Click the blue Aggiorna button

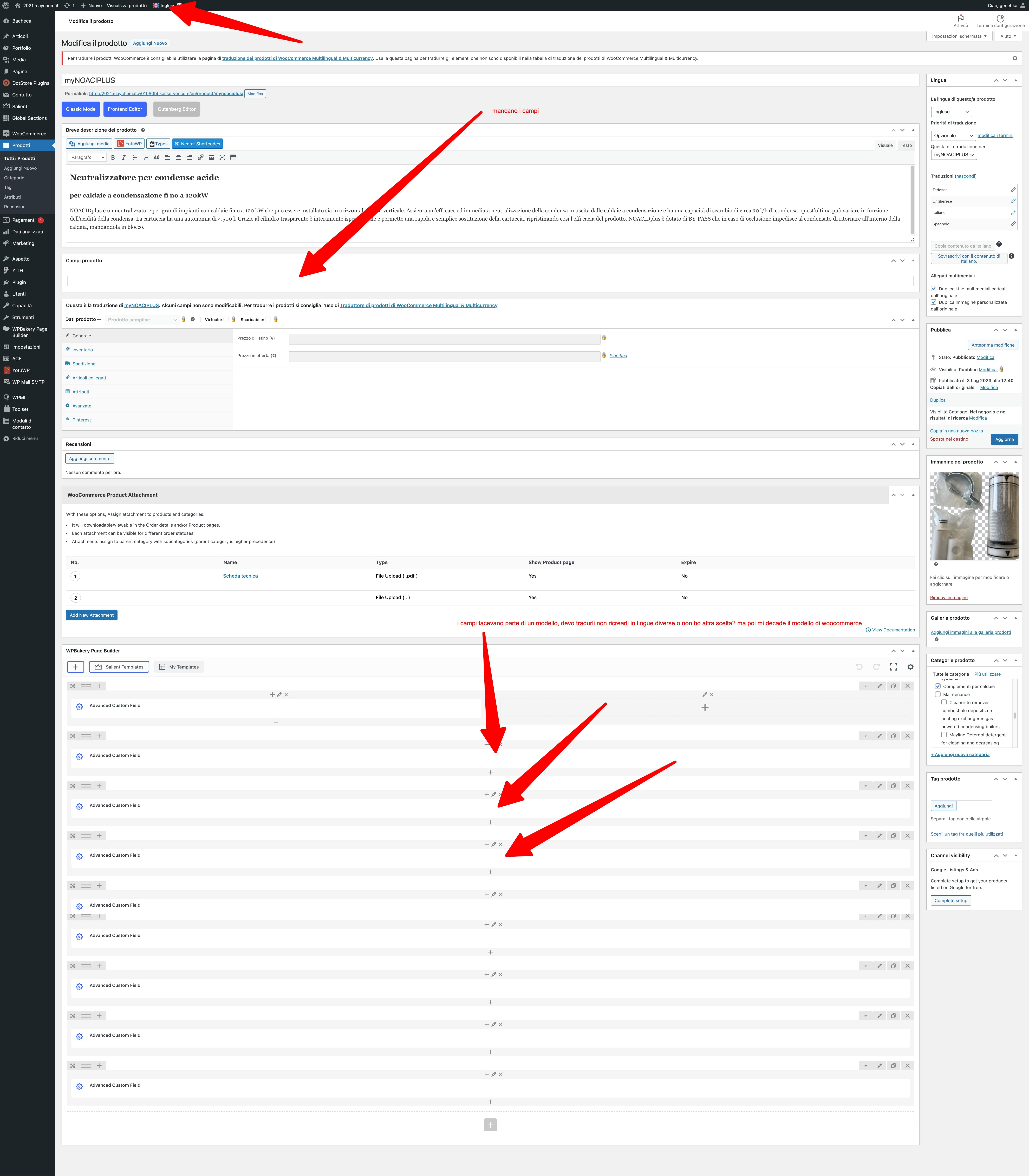[x=1004, y=439]
